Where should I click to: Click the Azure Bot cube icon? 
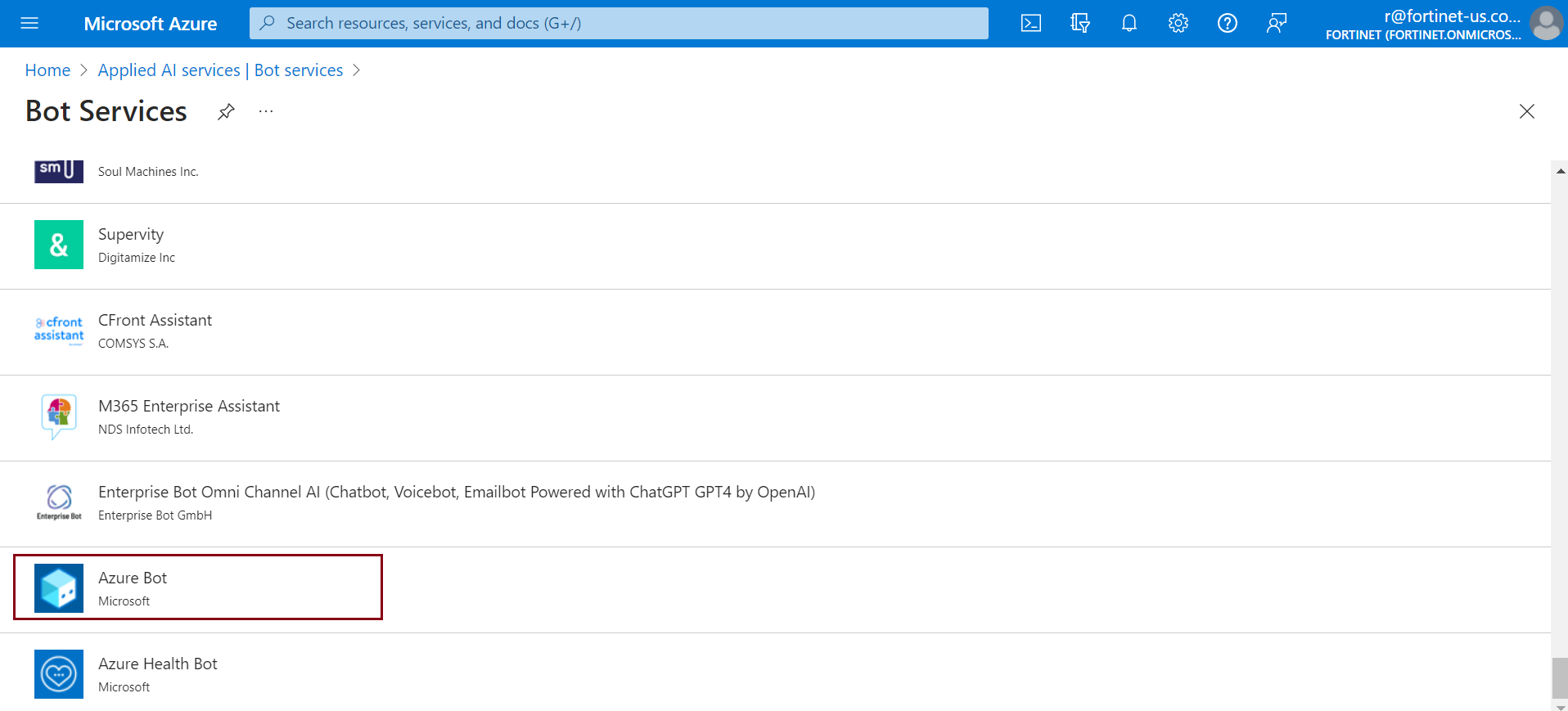[59, 588]
